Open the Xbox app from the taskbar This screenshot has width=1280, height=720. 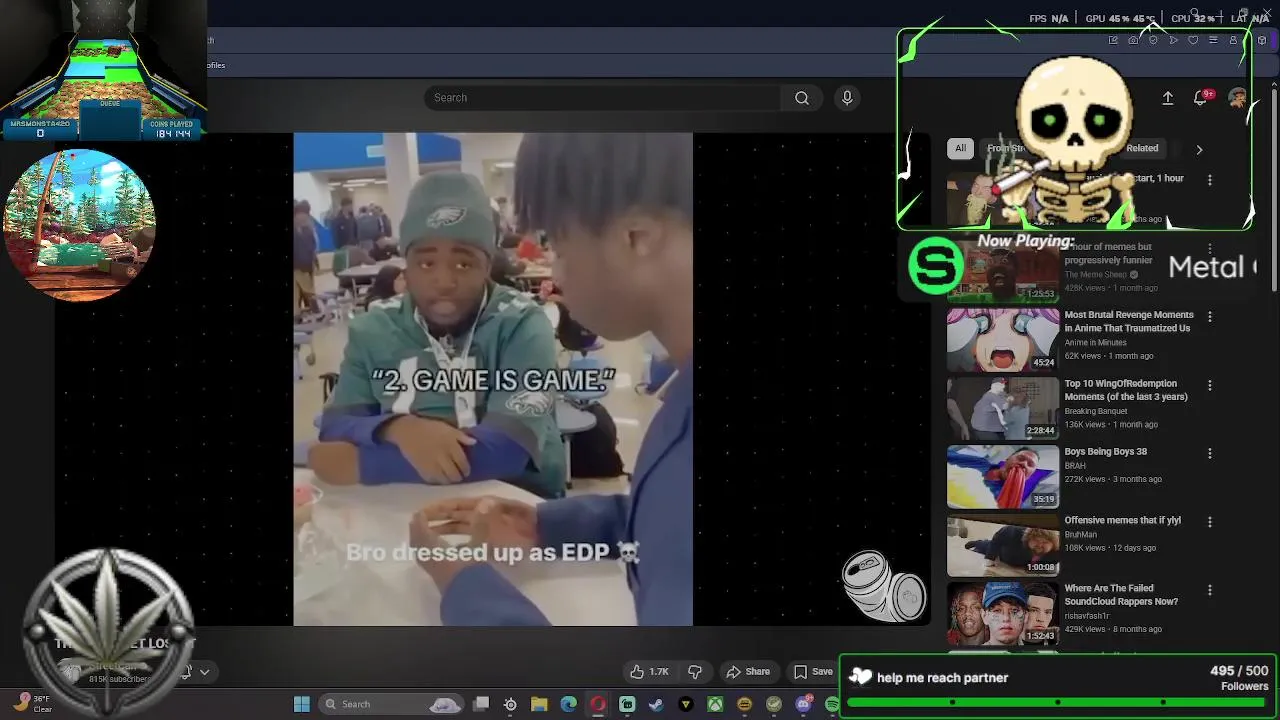[715, 704]
